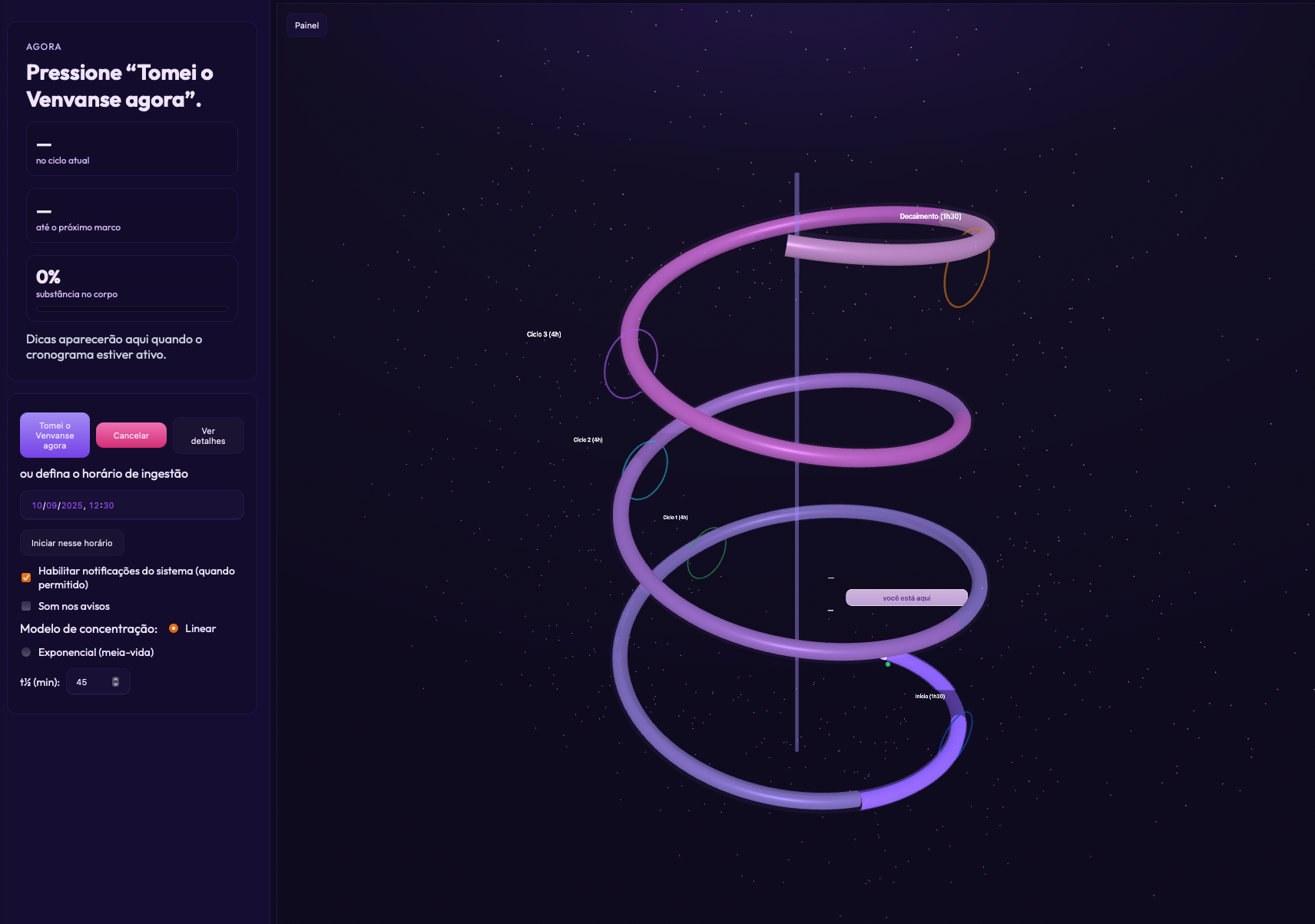The image size is (1315, 924).
Task: Click "Iniciar nesse horário"
Action: tap(71, 542)
